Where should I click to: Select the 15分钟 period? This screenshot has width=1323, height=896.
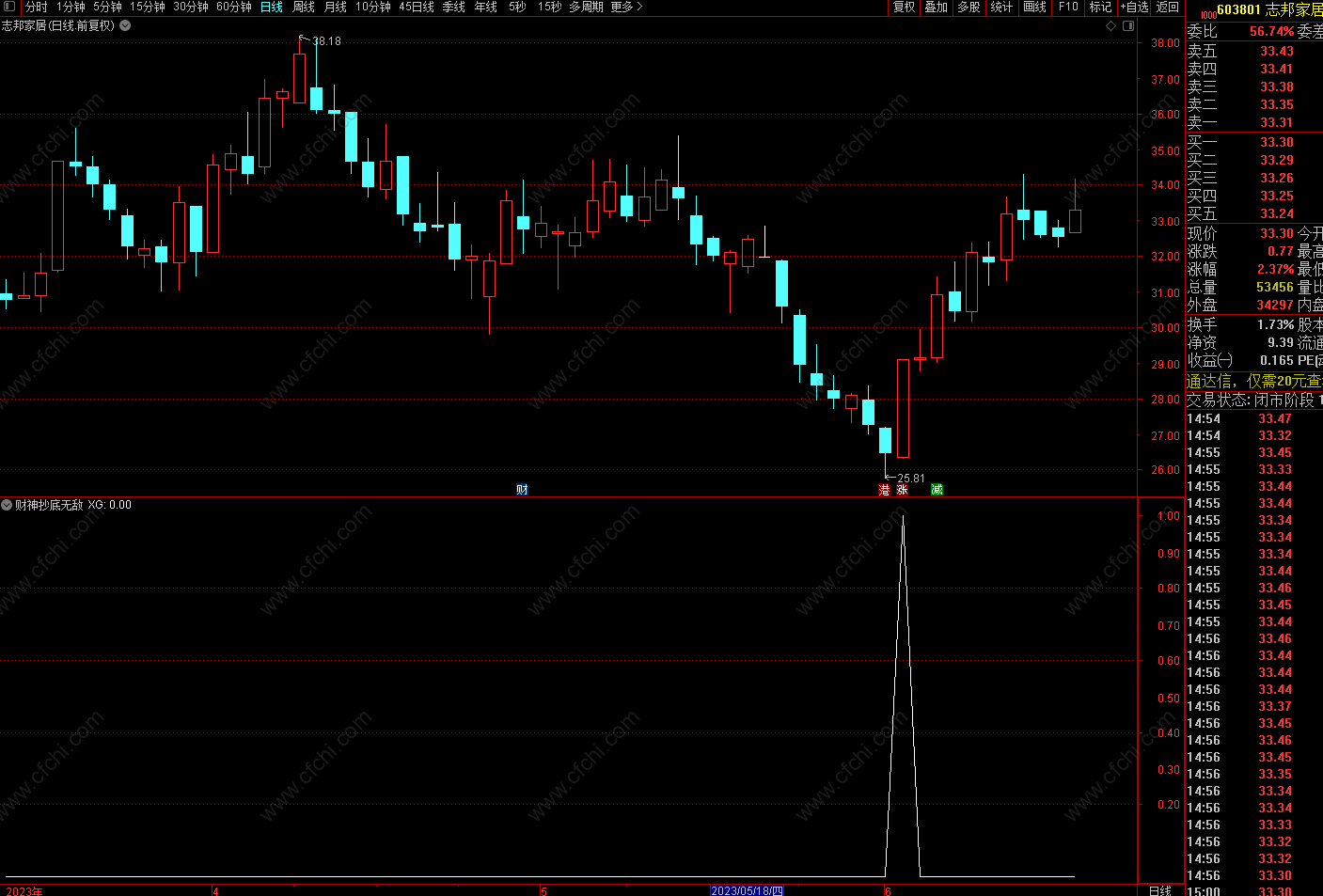click(x=148, y=7)
